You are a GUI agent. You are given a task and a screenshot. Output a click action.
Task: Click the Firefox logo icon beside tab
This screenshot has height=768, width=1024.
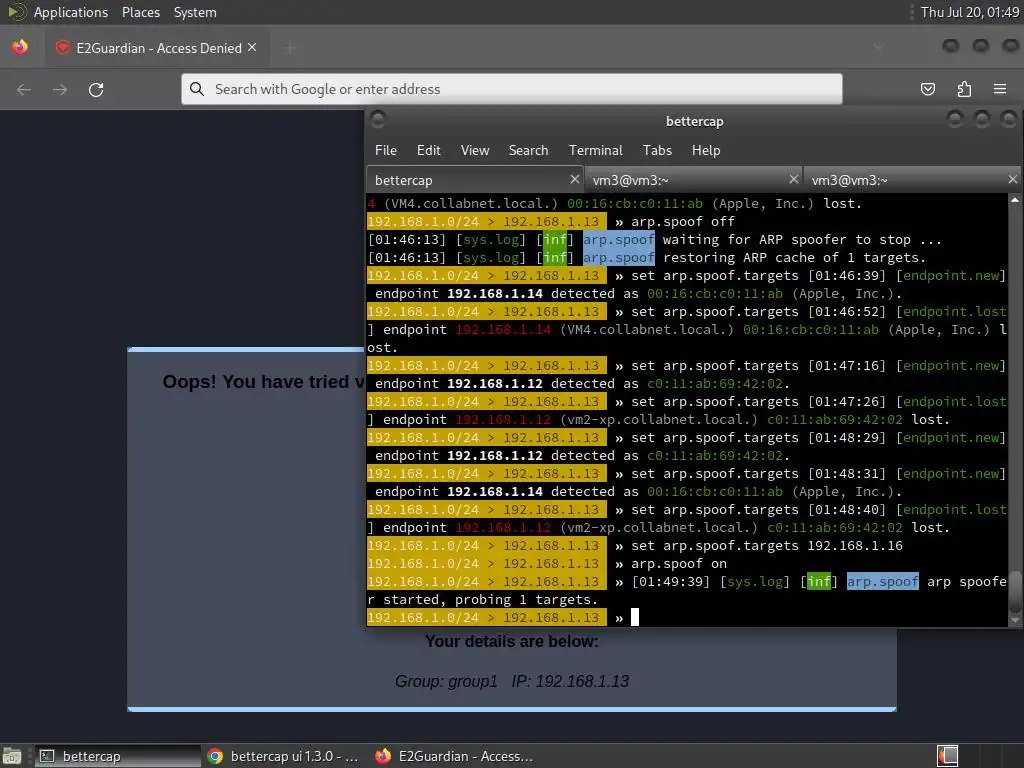pos(20,48)
